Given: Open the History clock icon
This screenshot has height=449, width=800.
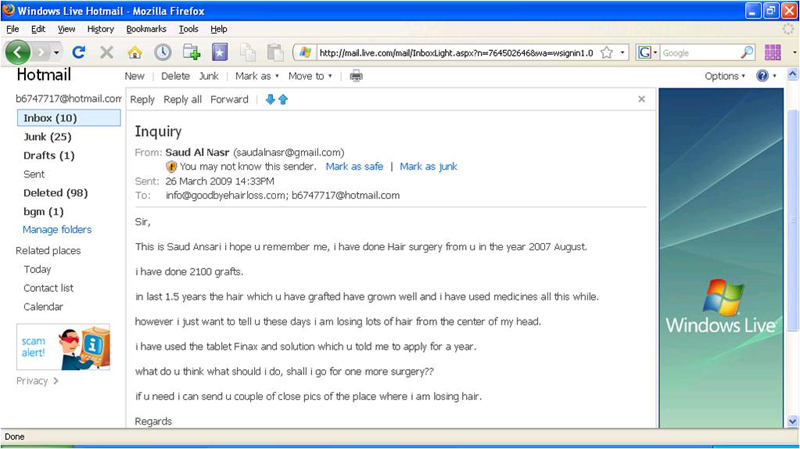Looking at the screenshot, I should point(163,52).
